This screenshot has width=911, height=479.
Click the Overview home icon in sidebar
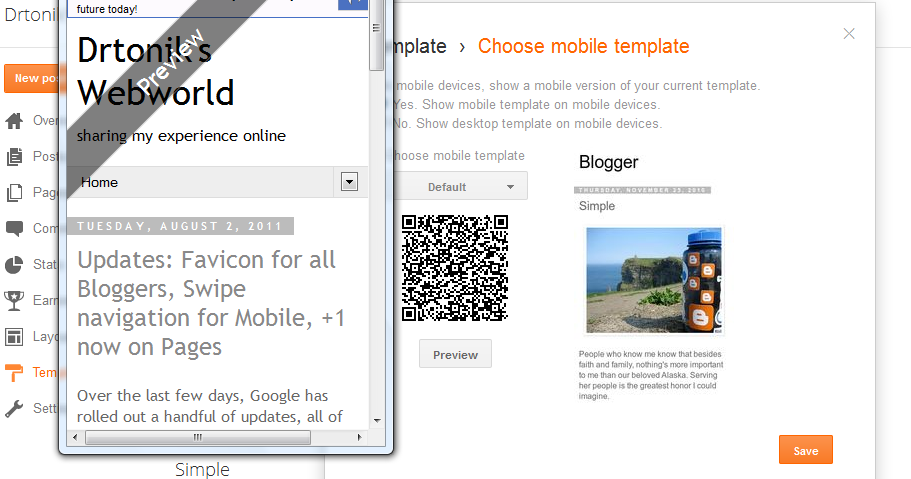[x=15, y=121]
